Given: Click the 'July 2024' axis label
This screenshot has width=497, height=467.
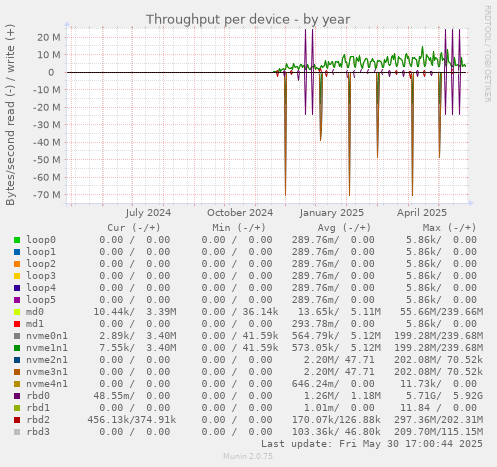Looking at the screenshot, I should (x=148, y=212).
